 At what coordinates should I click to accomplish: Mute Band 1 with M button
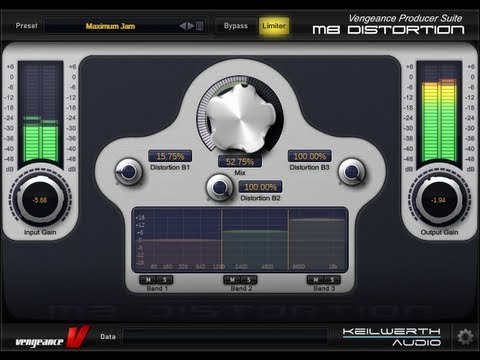pos(148,279)
